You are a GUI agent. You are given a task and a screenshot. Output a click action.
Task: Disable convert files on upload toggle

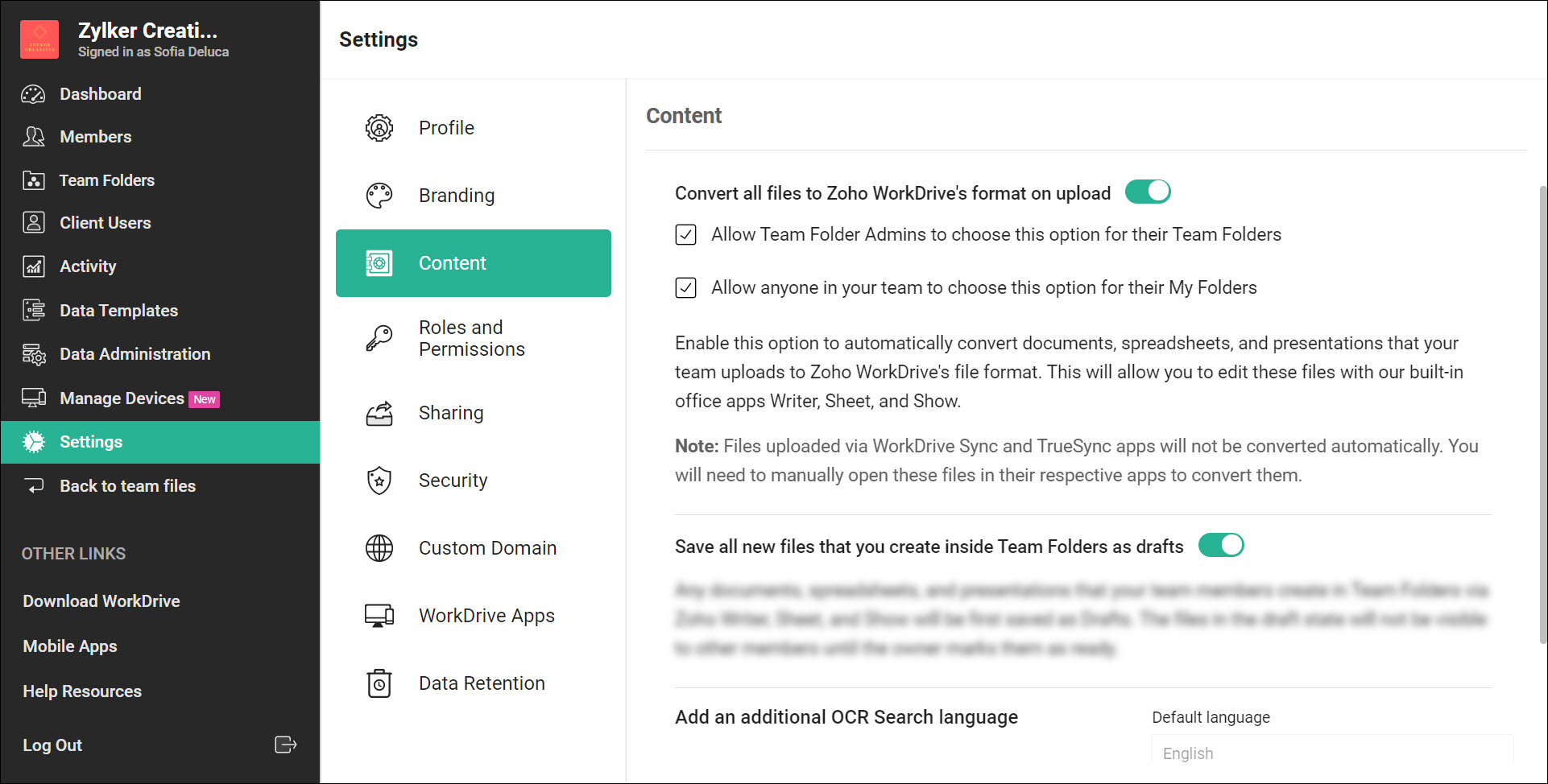(1147, 192)
